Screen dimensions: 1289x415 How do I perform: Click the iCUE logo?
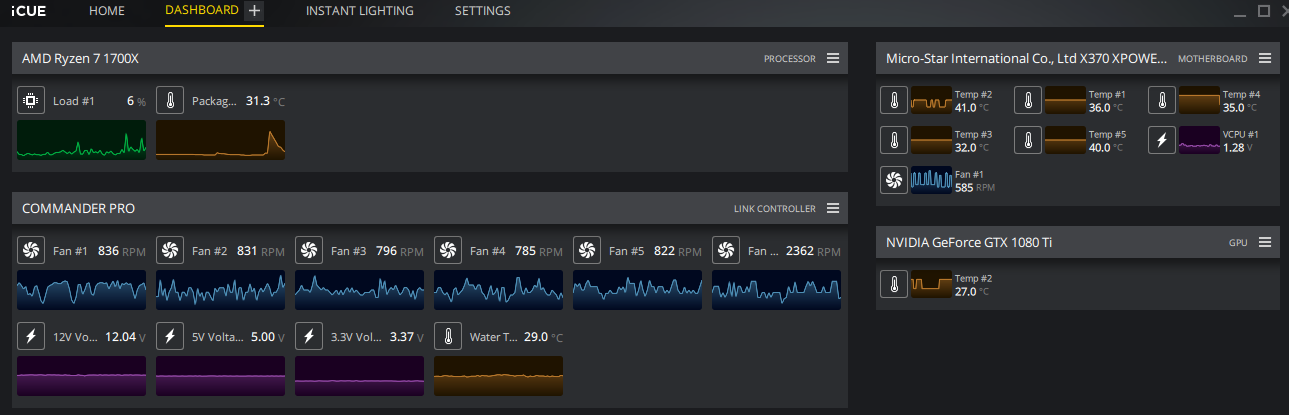coord(31,11)
